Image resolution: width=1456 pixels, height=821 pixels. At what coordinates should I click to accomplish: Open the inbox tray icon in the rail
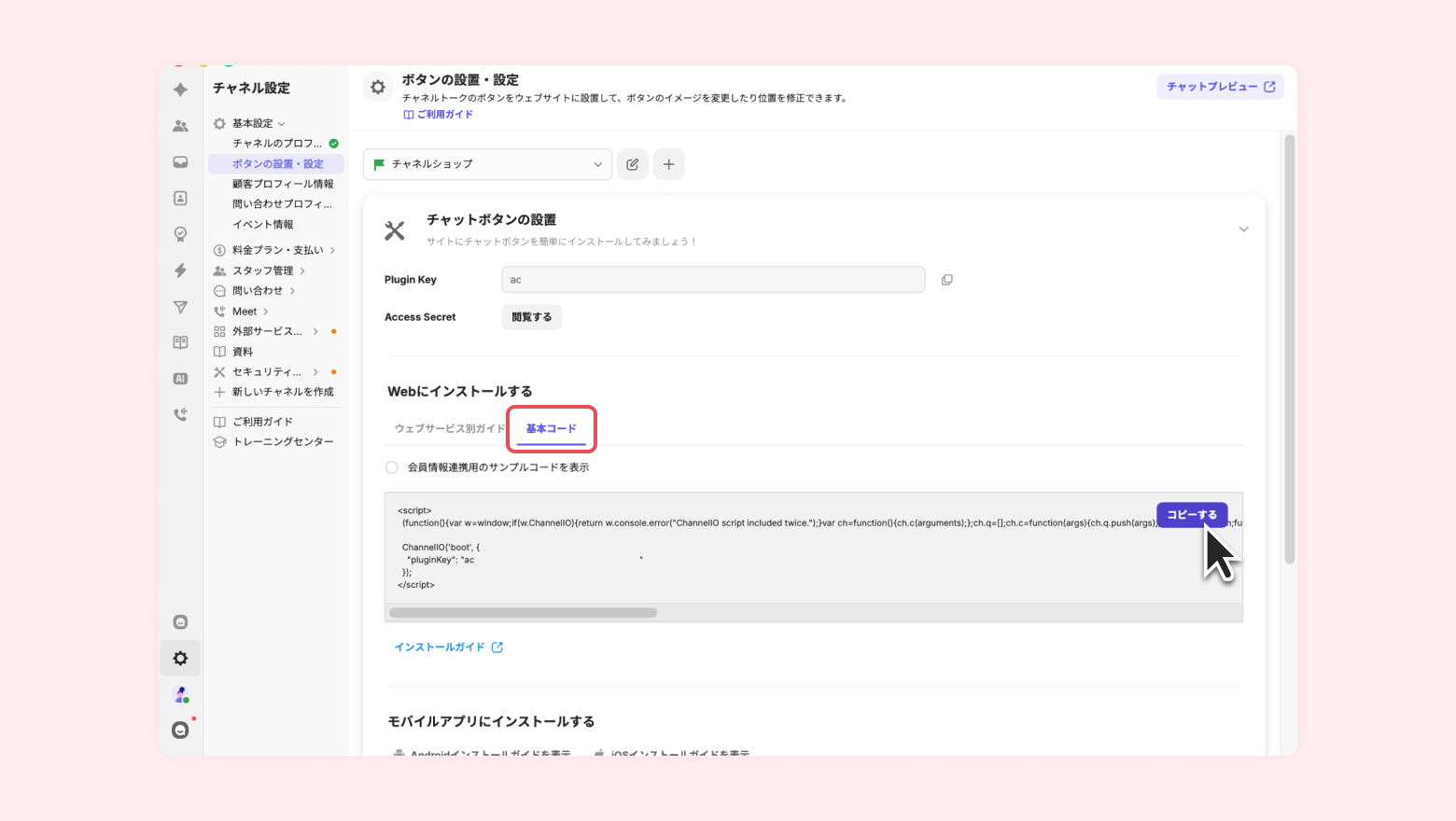pyautogui.click(x=180, y=162)
